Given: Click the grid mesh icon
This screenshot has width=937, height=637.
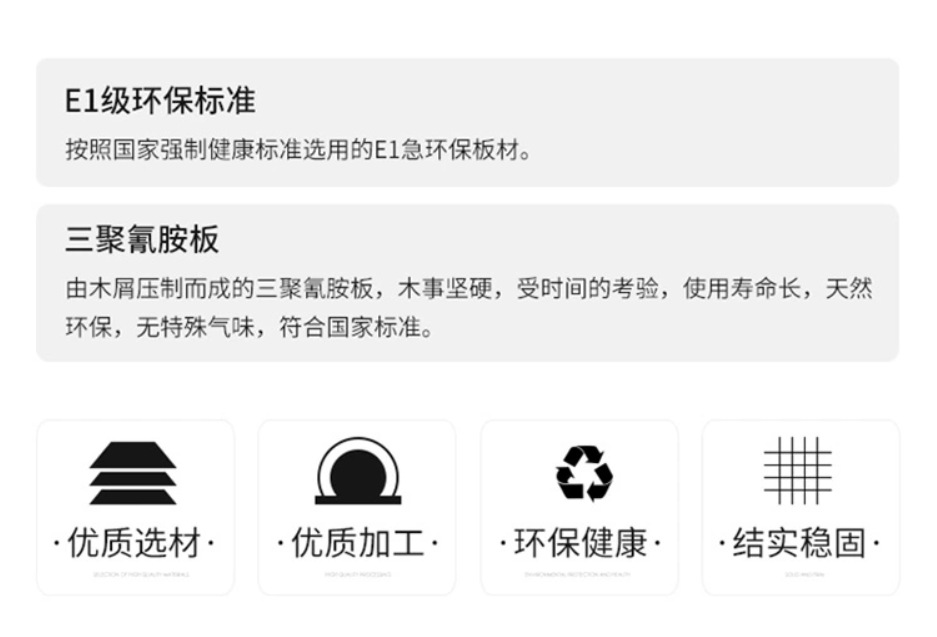Looking at the screenshot, I should tap(798, 470).
